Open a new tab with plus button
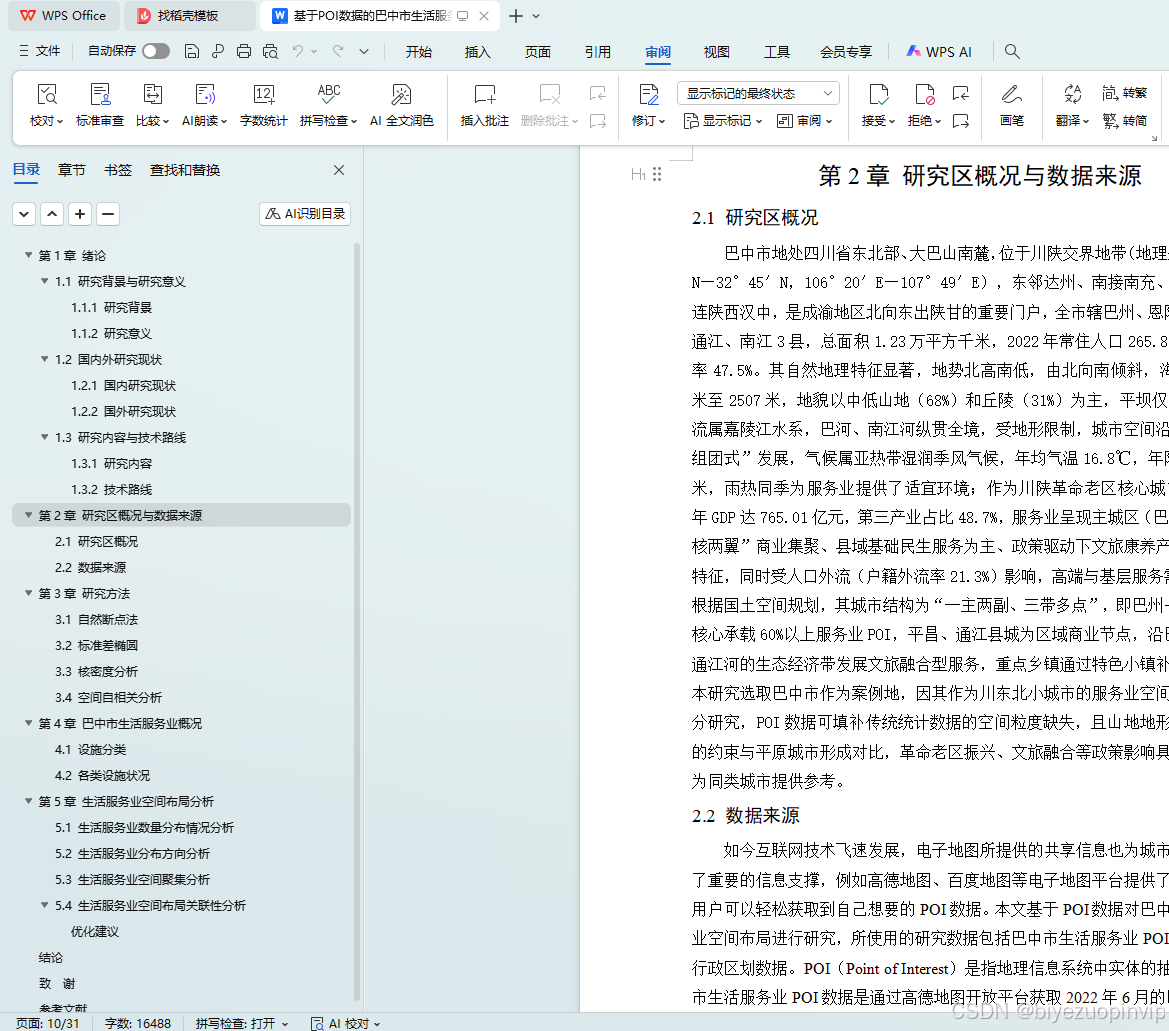This screenshot has height=1031, width=1169. coord(515,16)
